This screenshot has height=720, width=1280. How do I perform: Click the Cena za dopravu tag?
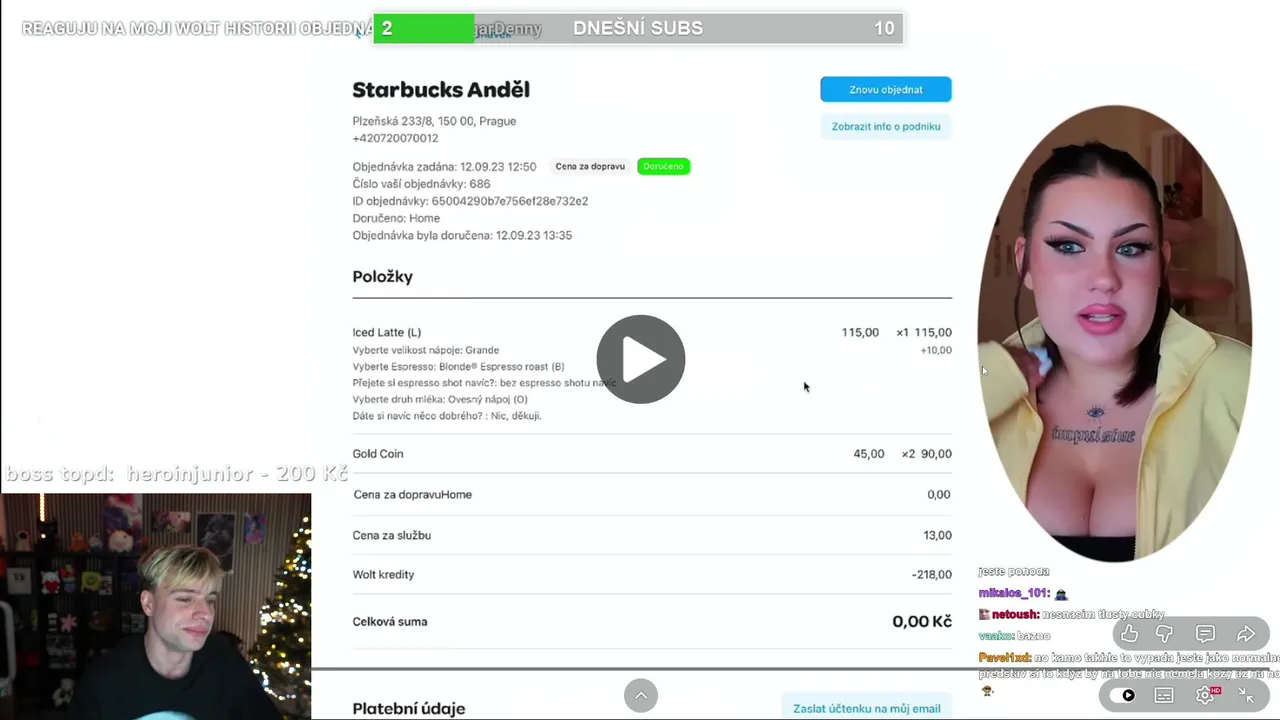pos(590,166)
